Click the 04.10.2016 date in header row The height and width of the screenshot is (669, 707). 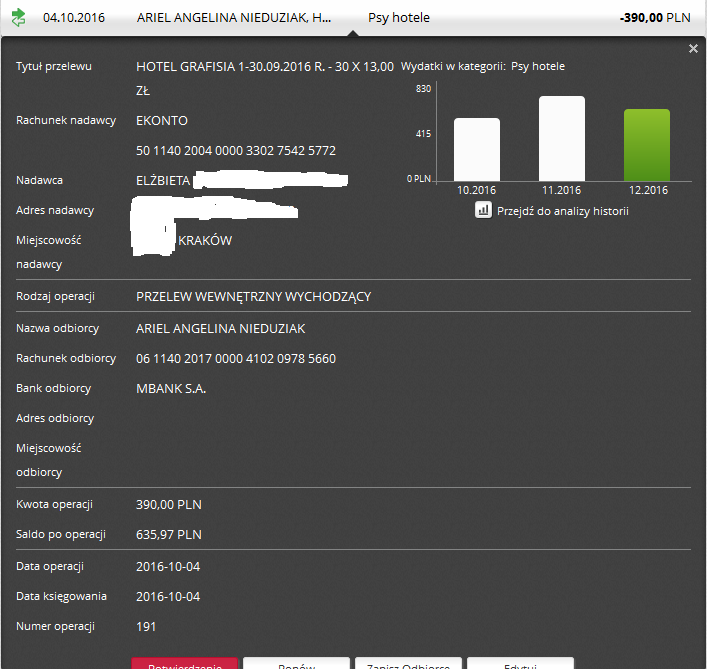tap(73, 18)
